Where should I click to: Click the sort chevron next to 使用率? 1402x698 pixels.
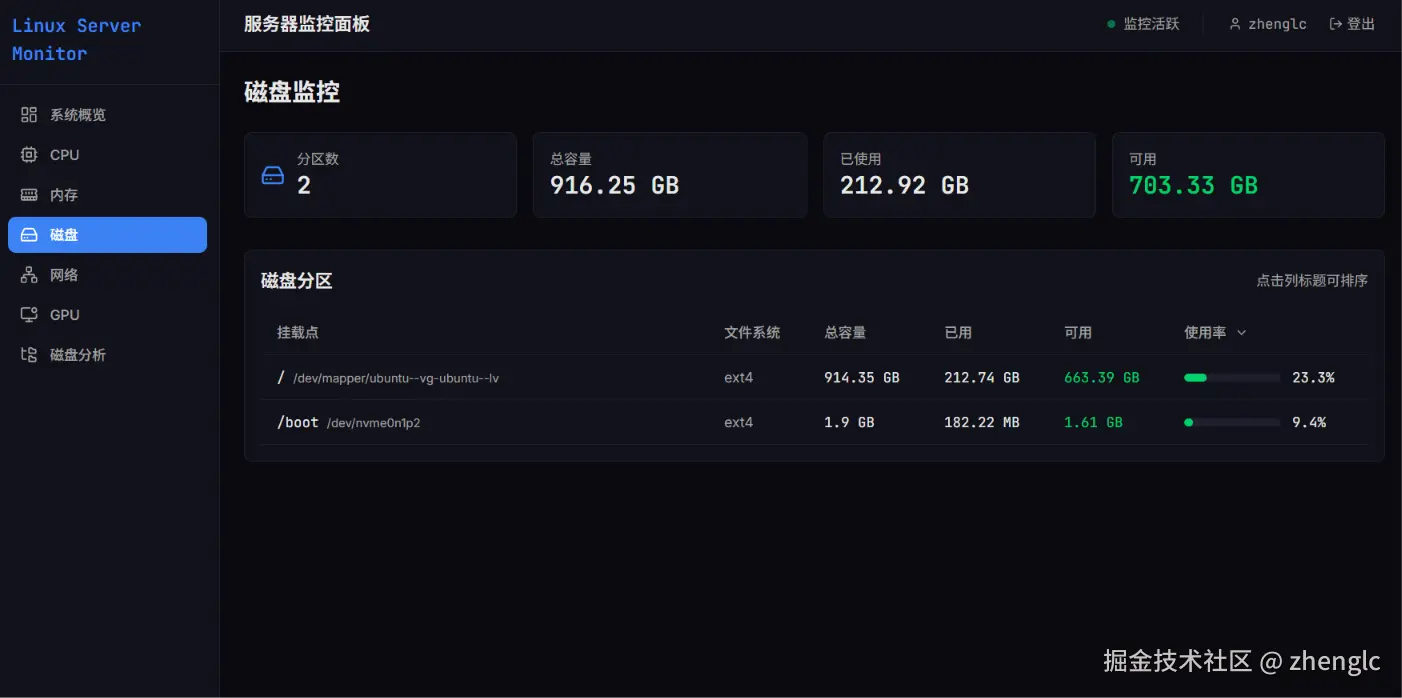(x=1242, y=333)
